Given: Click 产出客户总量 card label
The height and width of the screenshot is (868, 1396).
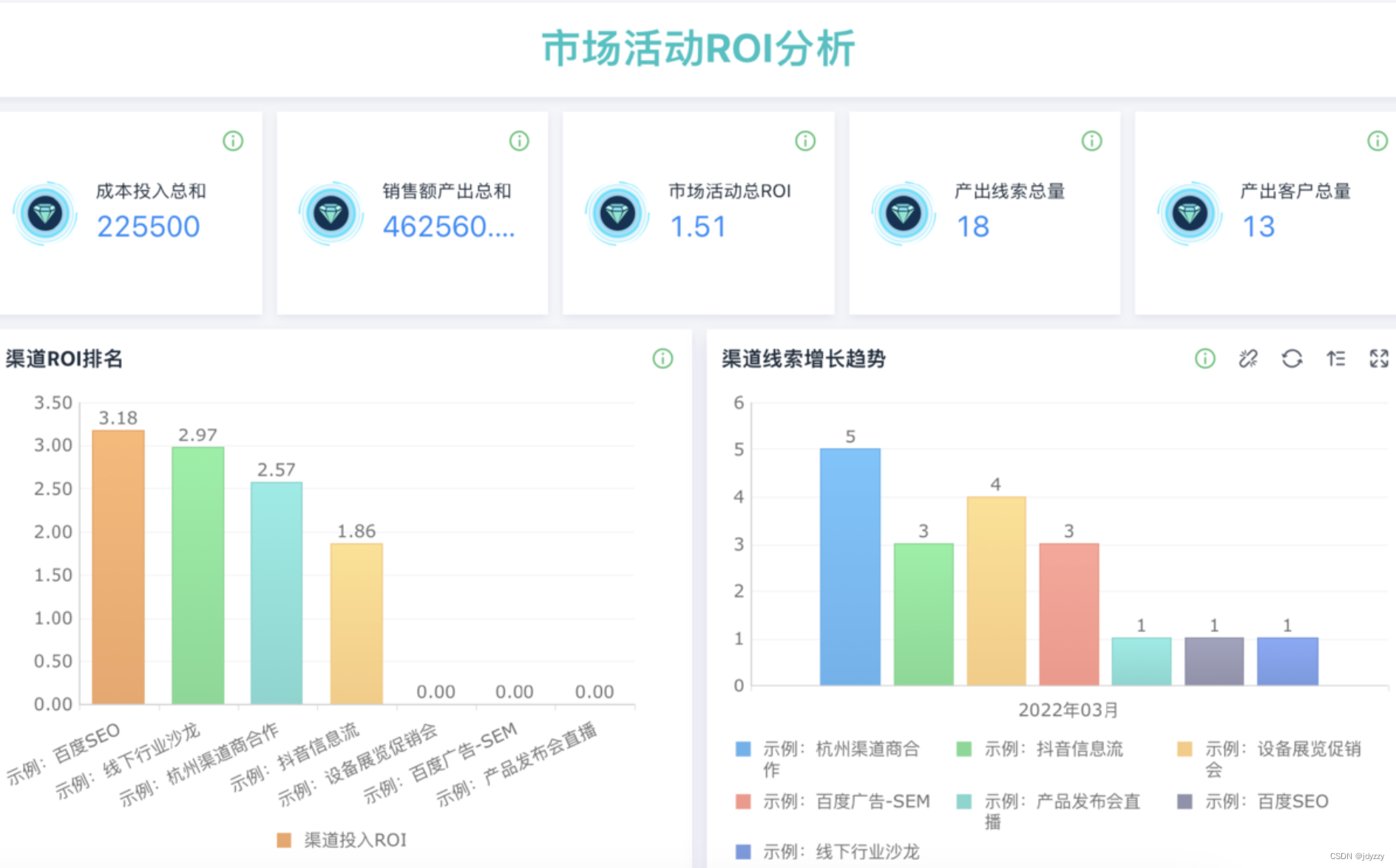Looking at the screenshot, I should tap(1296, 191).
